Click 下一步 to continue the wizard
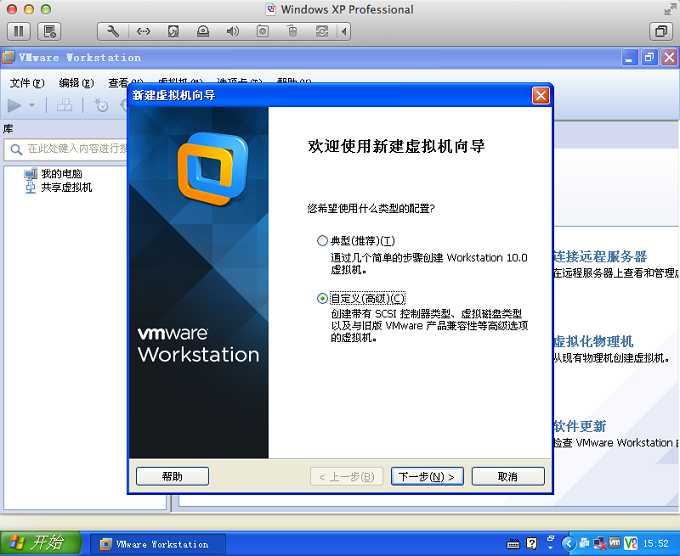Image resolution: width=680 pixels, height=556 pixels. point(427,476)
